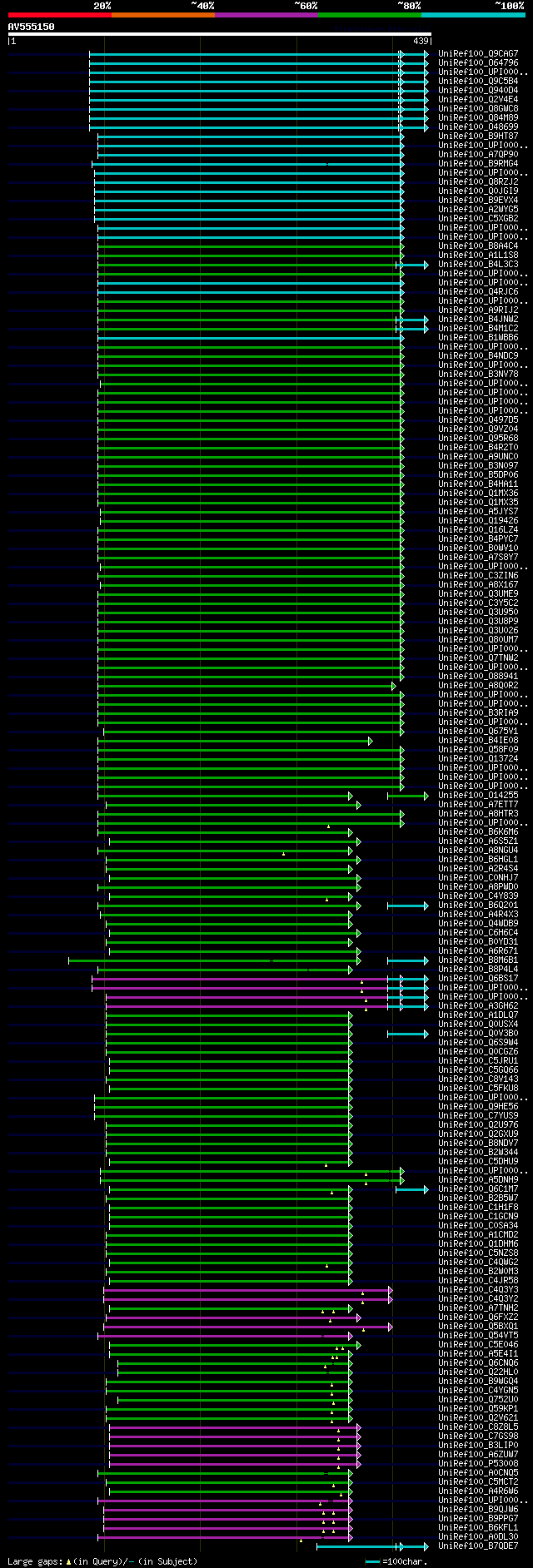Open hit UniRef100_O64796
Image resolution: width=533 pixels, height=1568 pixels.
(x=478, y=63)
